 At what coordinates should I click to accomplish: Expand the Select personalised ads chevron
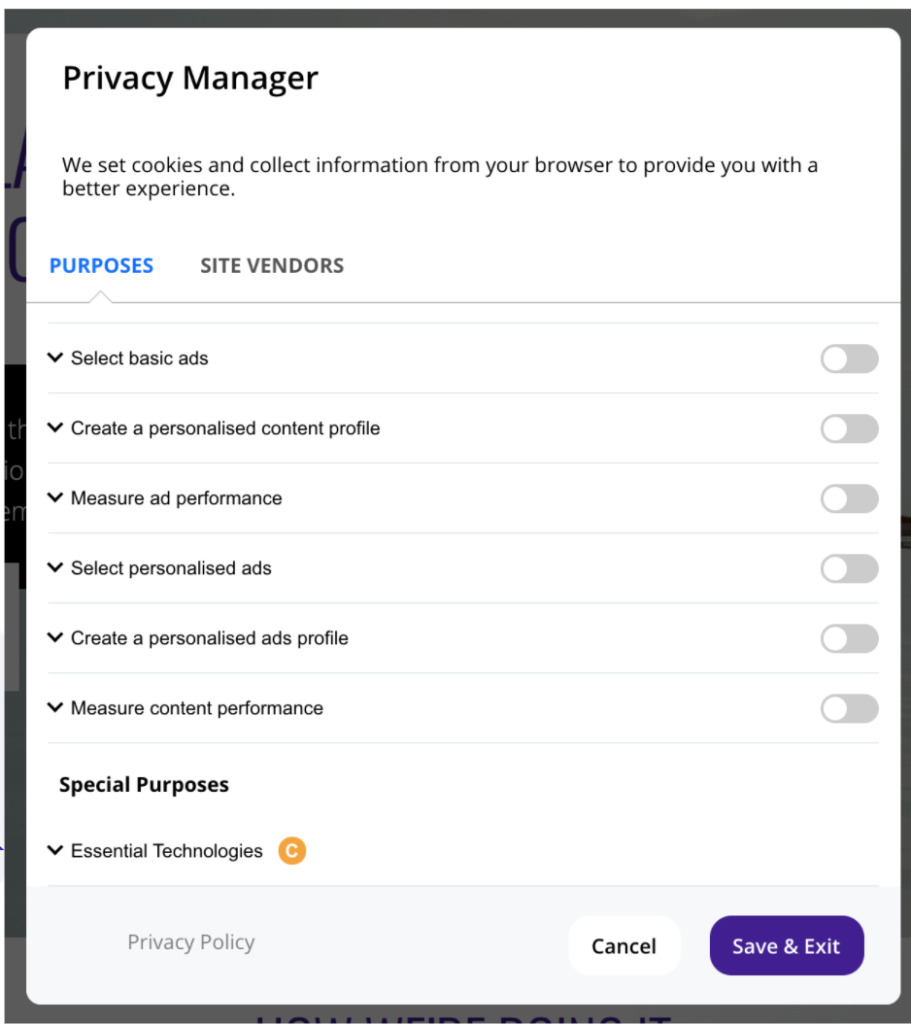coord(56,568)
